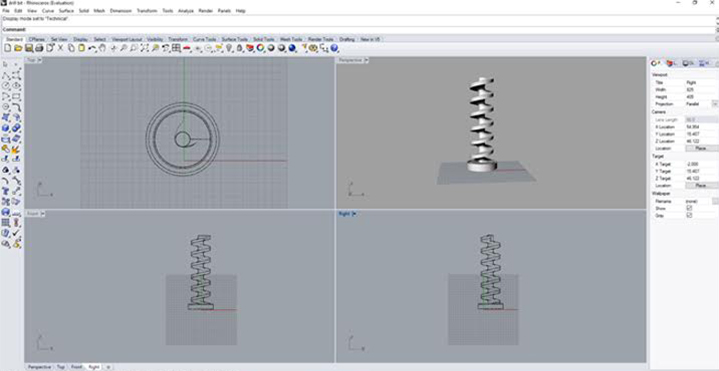
Task: Click the Z Target value field
Action: pyautogui.click(x=702, y=178)
